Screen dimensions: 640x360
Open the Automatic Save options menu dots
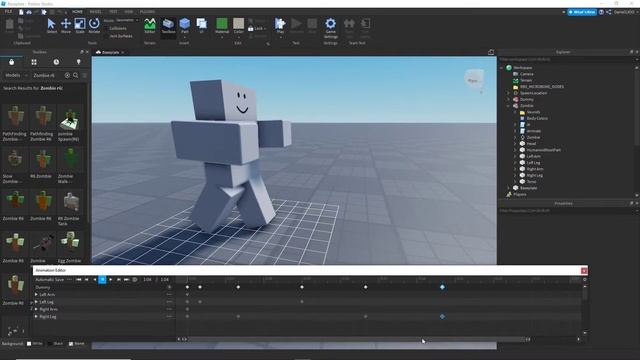[69, 280]
